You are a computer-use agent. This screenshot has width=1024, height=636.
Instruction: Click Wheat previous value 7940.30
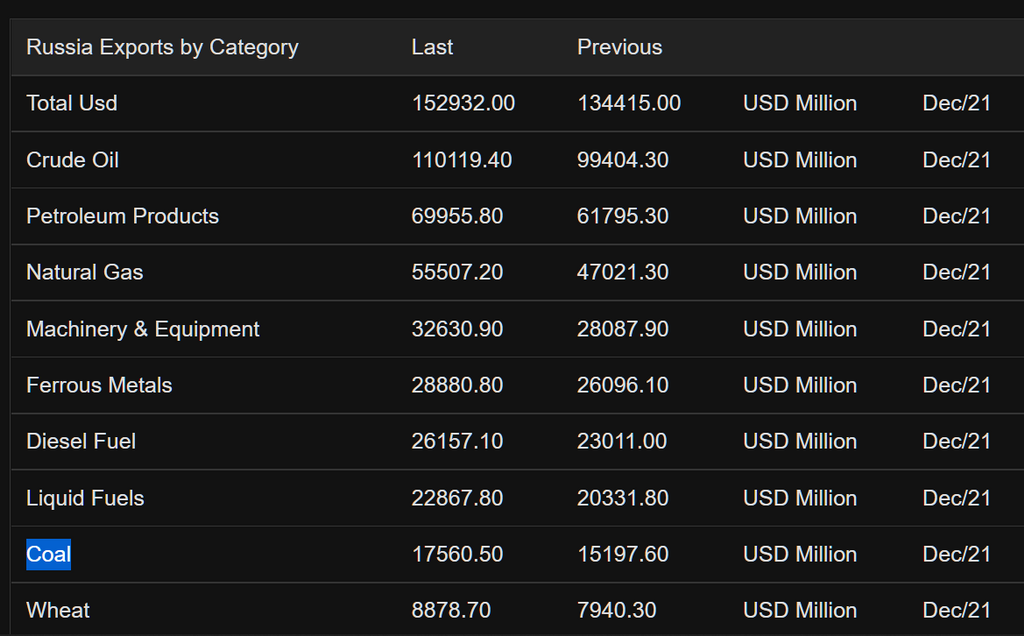619,610
